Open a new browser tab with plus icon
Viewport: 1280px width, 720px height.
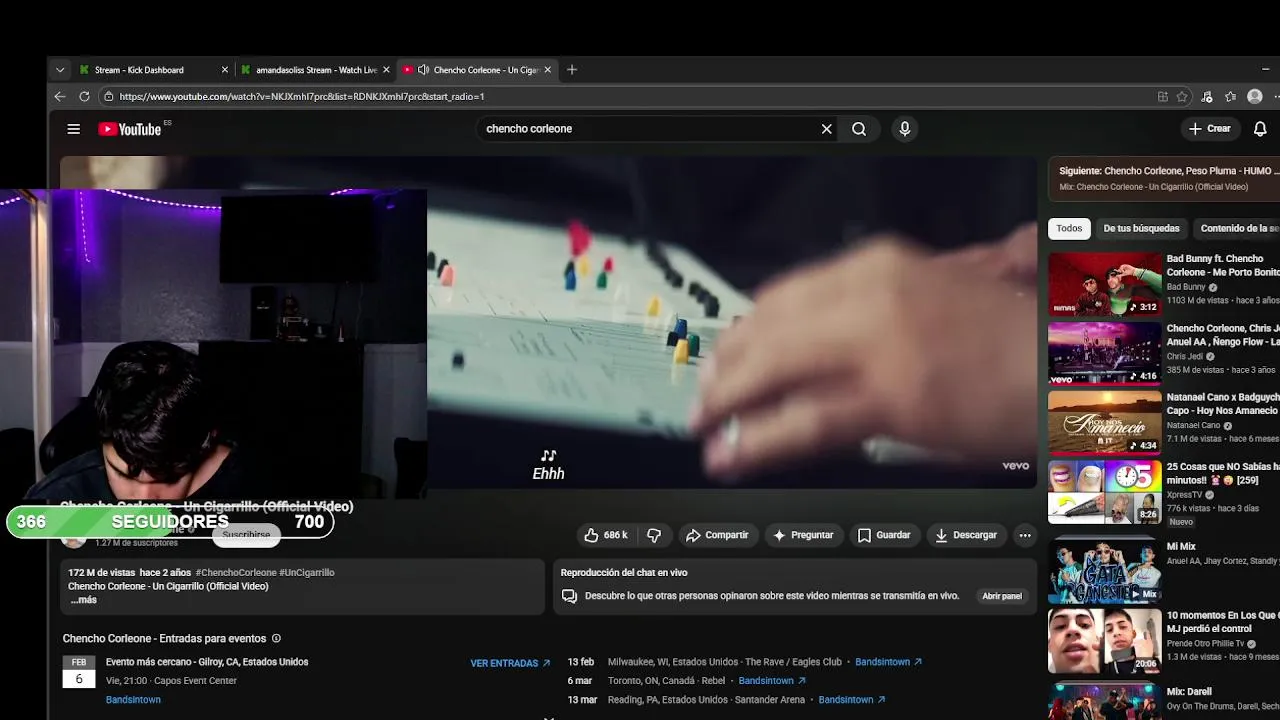(572, 70)
